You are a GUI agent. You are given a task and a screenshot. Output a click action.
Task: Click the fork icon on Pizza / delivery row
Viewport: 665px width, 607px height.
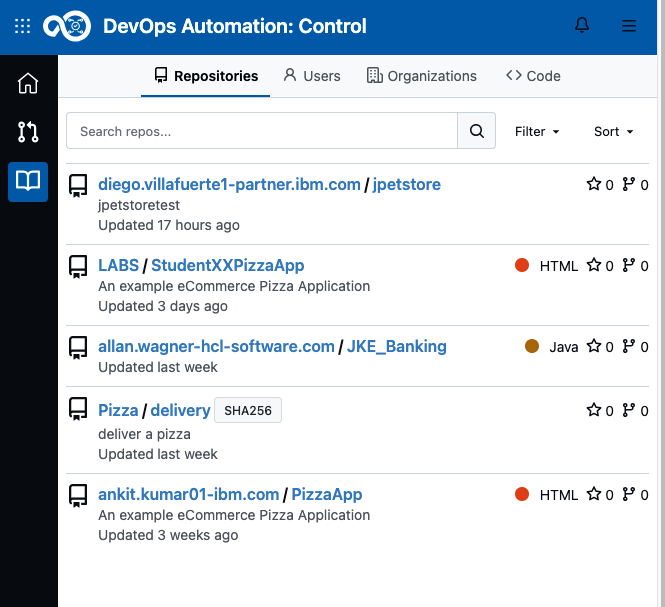(629, 410)
